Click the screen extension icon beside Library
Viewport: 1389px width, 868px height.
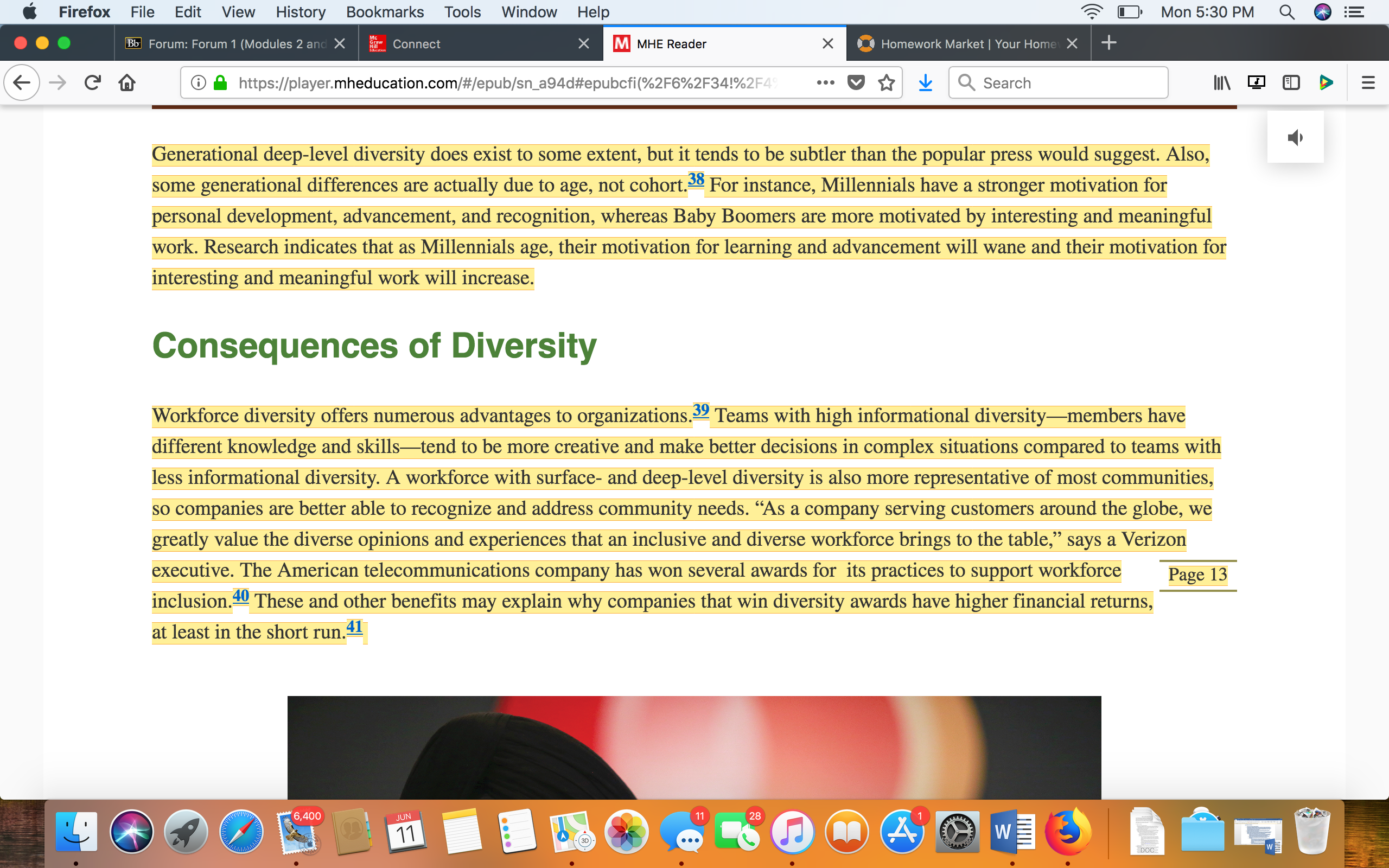[x=1257, y=82]
